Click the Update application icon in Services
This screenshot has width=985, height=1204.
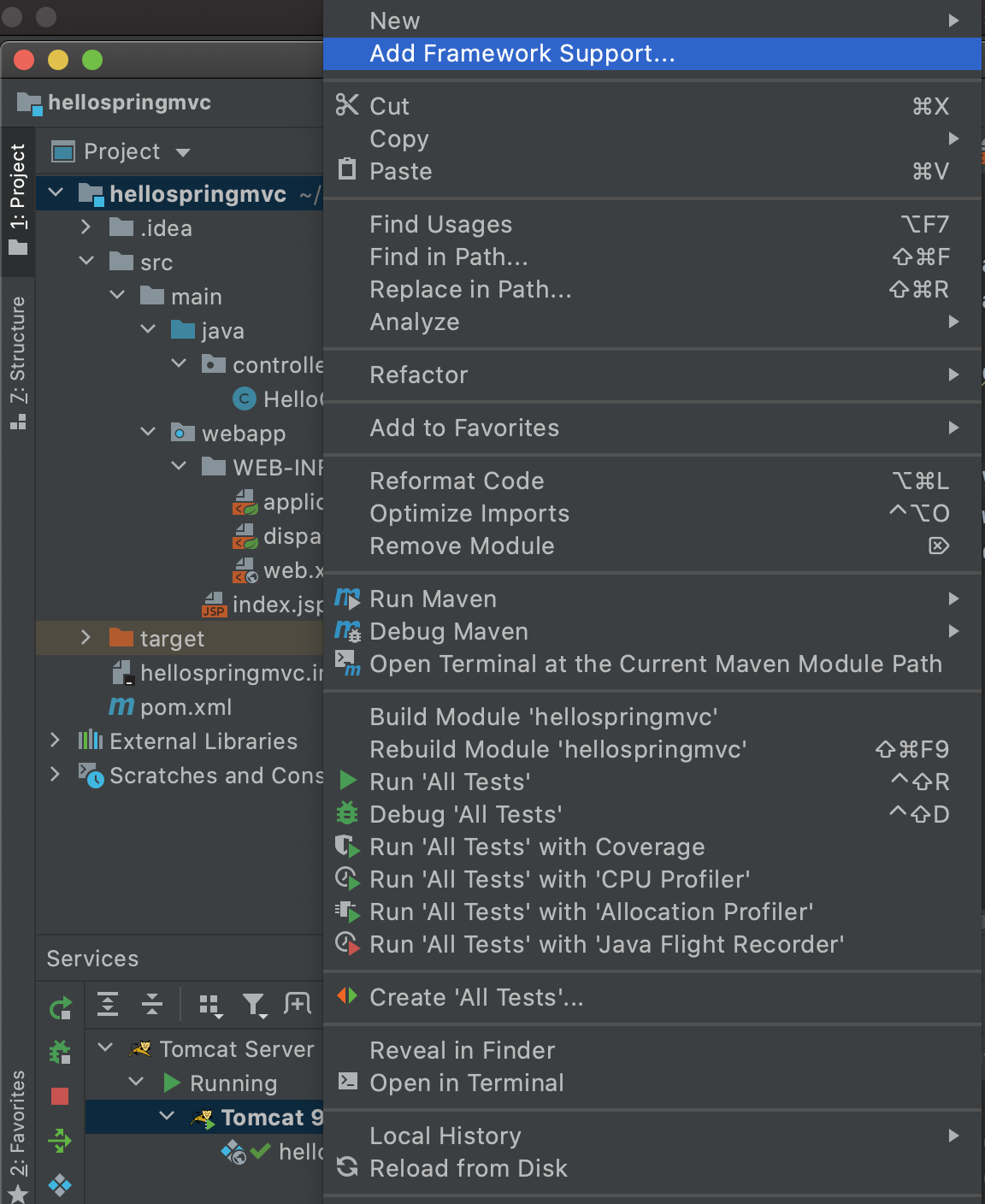tap(60, 1141)
